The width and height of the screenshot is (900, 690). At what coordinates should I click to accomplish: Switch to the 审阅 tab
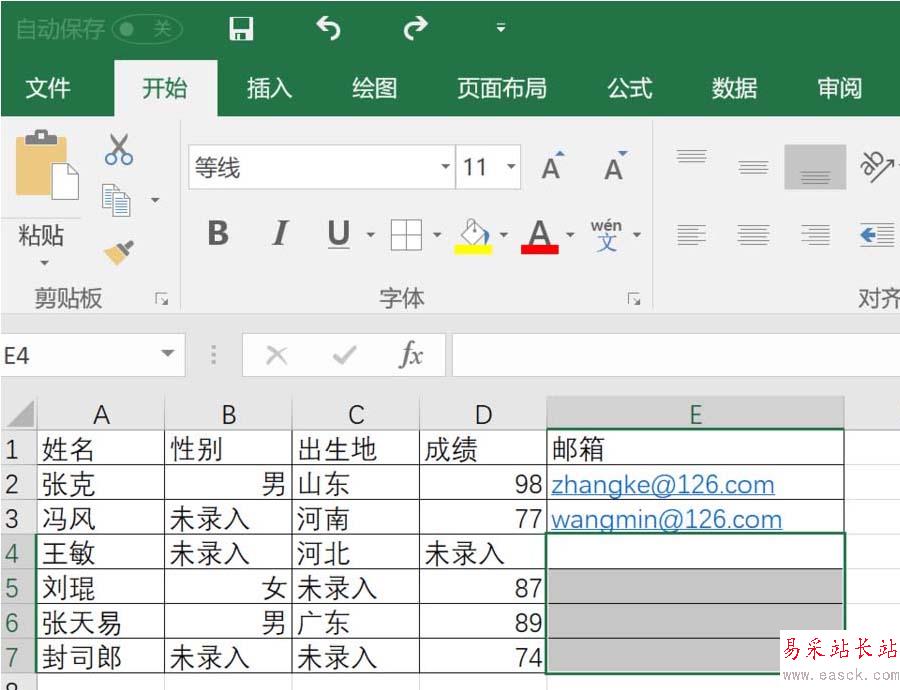point(840,88)
